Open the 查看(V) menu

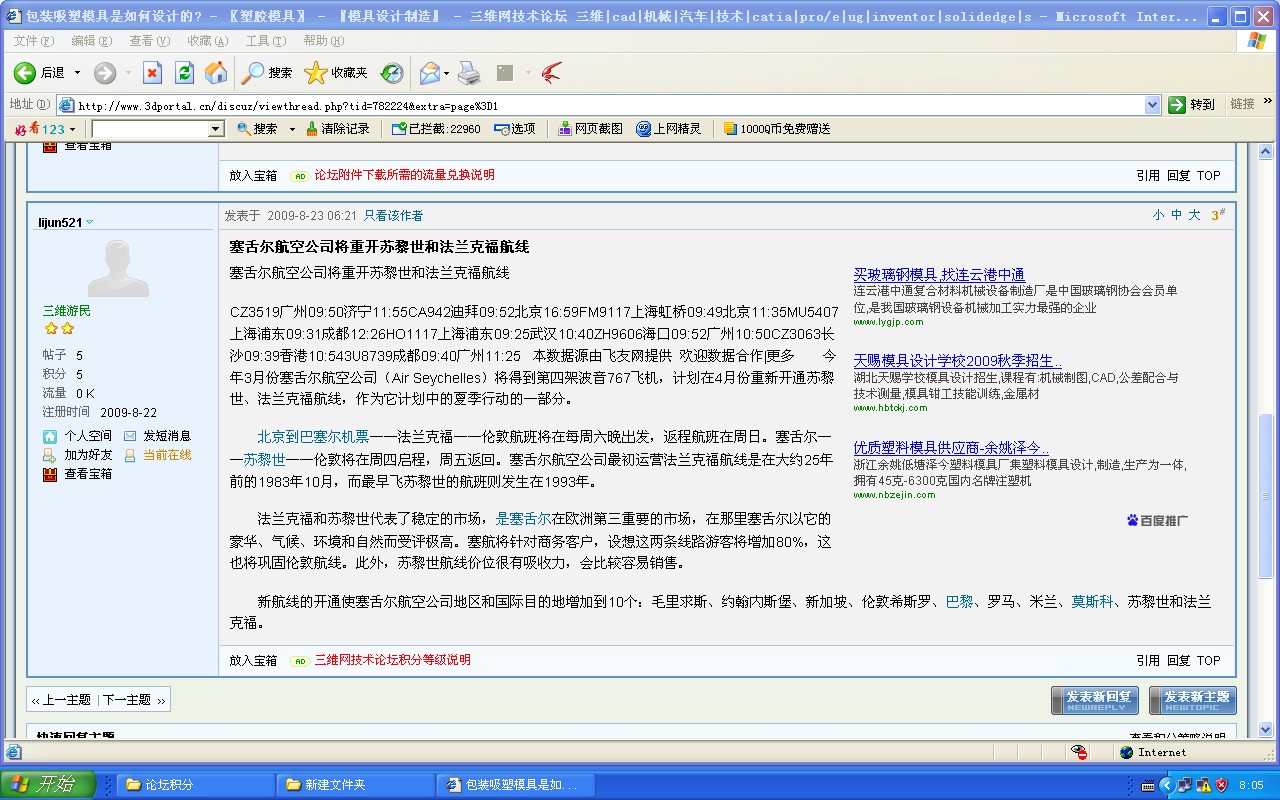click(x=150, y=41)
